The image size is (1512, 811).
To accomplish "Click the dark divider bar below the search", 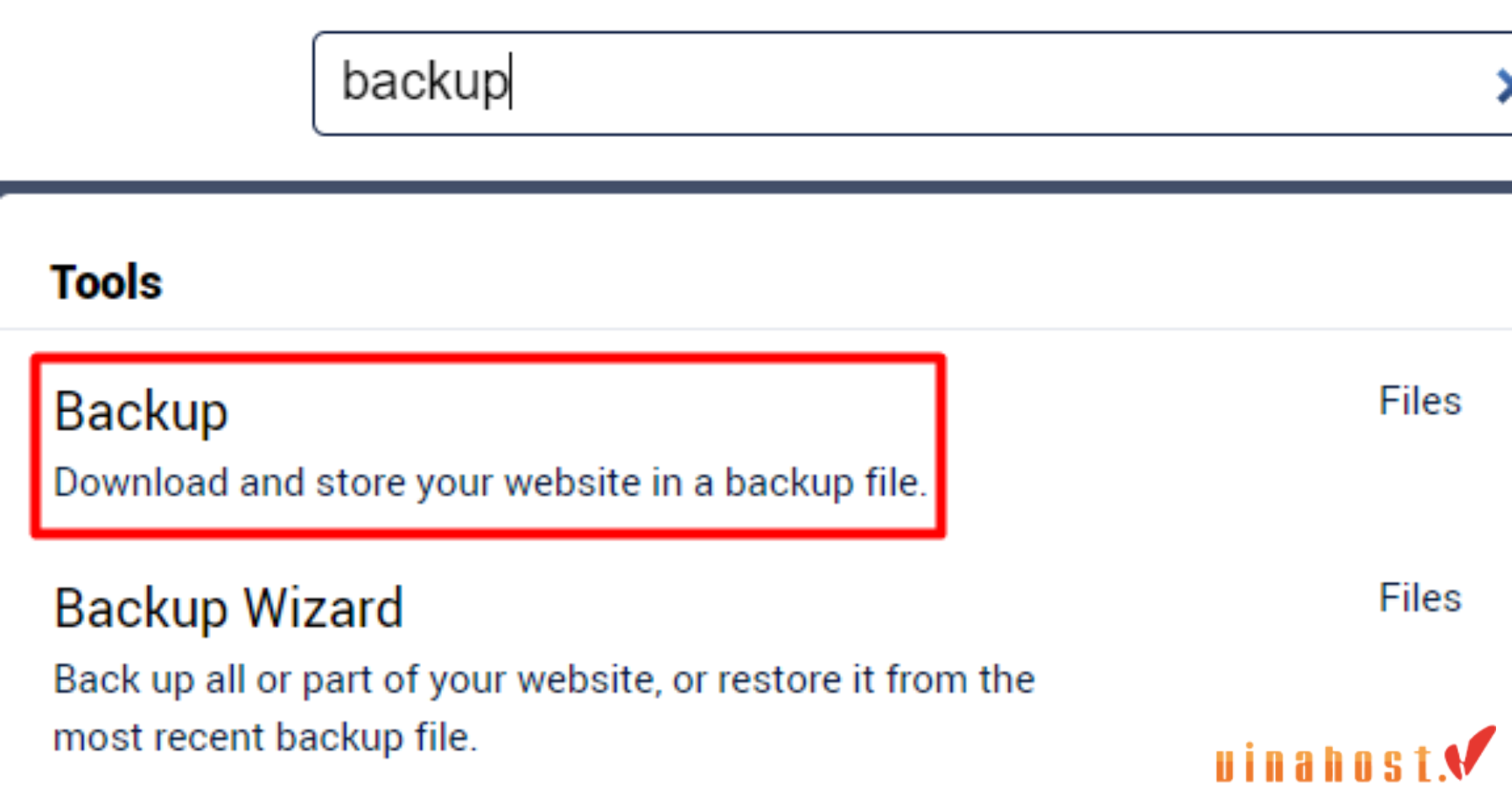I will (x=756, y=187).
